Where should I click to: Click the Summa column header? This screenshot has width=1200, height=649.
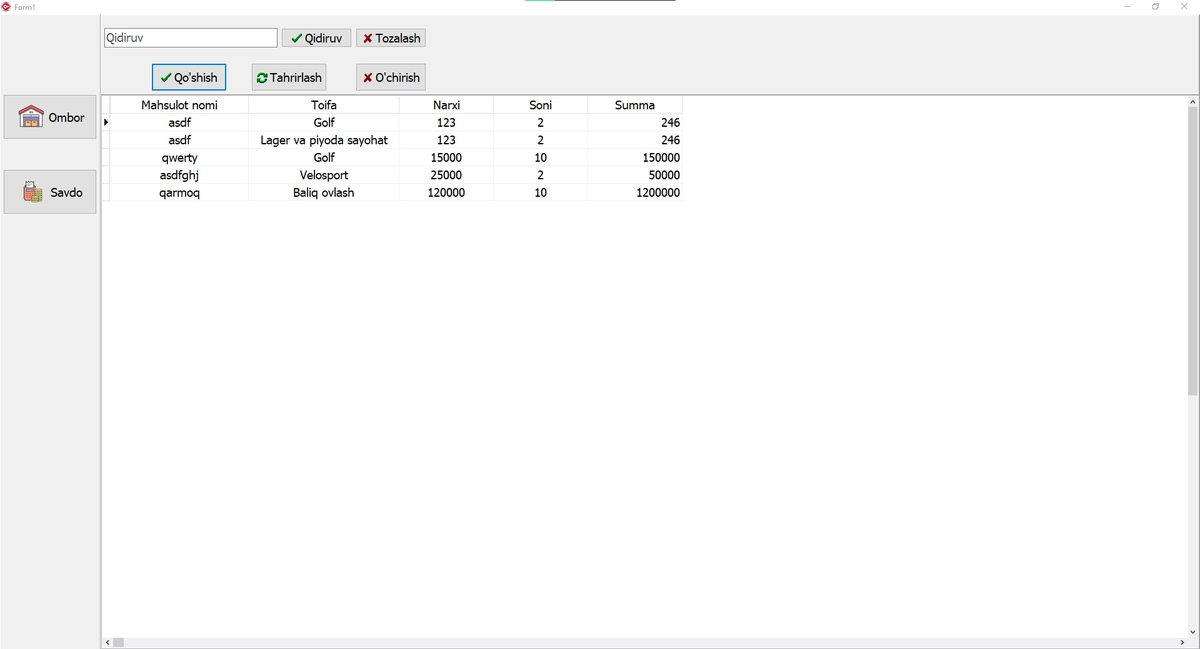tap(635, 105)
